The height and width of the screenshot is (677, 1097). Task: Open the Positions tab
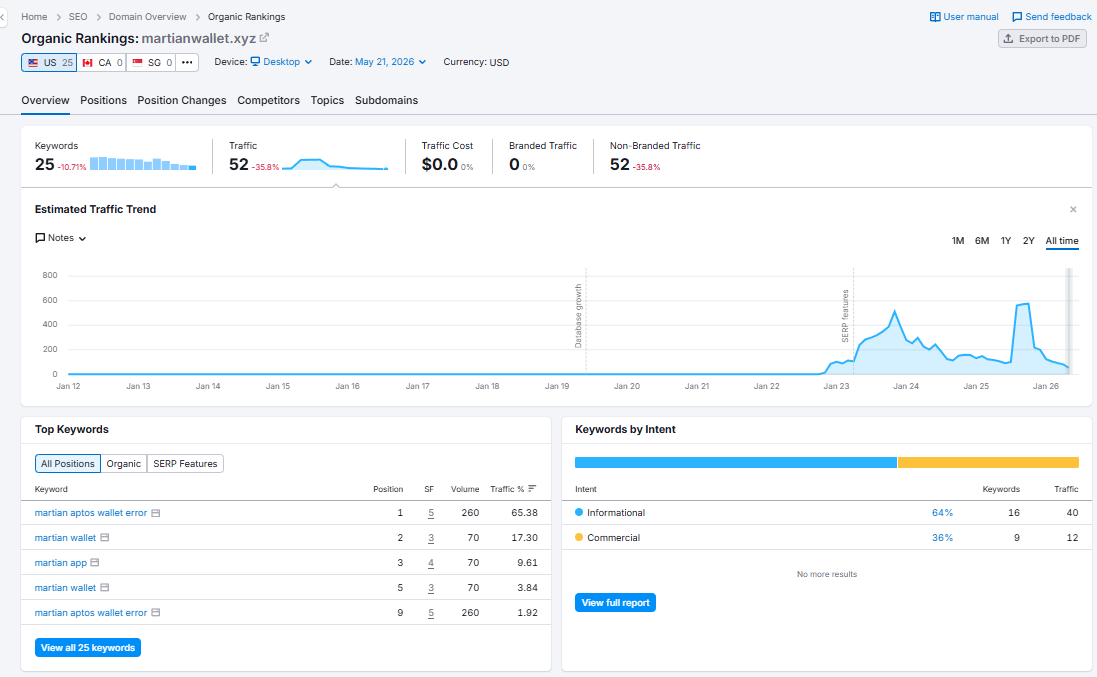point(104,100)
